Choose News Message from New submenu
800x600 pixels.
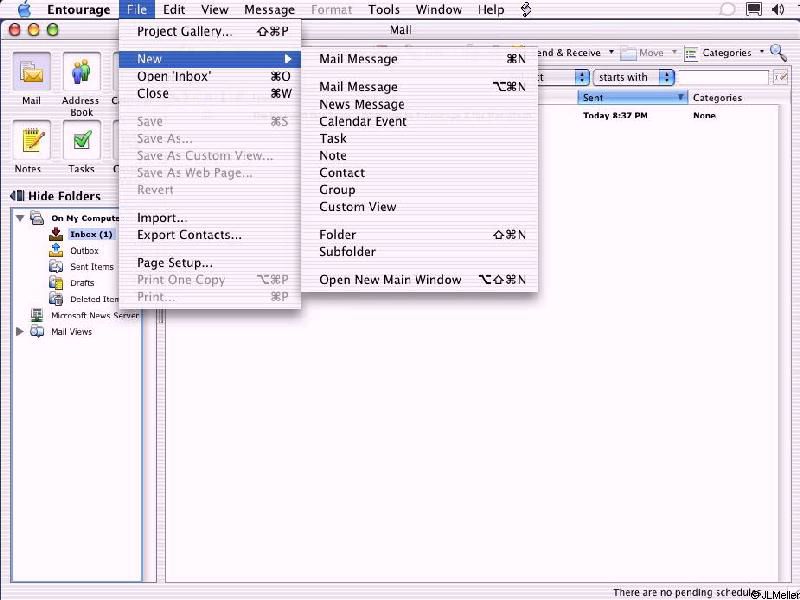[419, 104]
